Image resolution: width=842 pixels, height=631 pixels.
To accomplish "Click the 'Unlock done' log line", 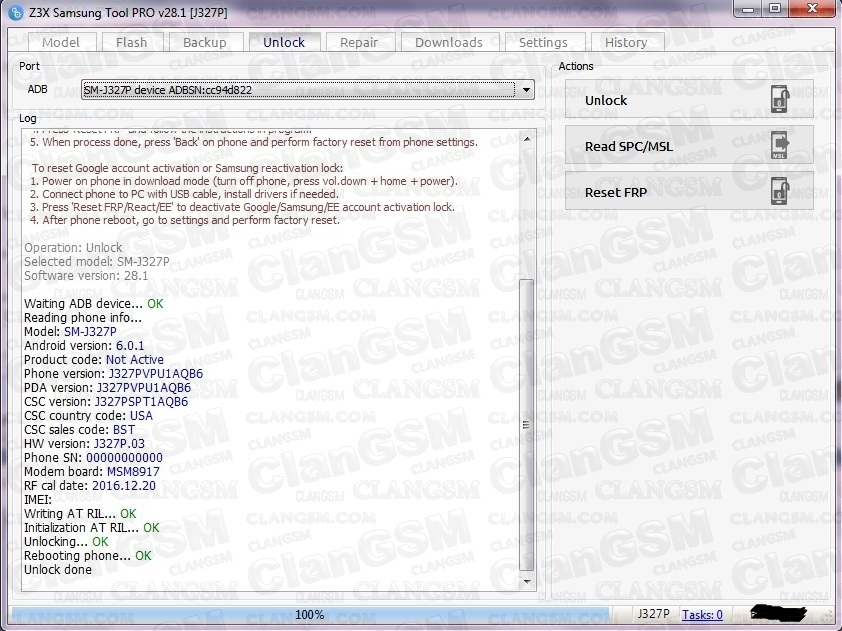I will coord(58,570).
